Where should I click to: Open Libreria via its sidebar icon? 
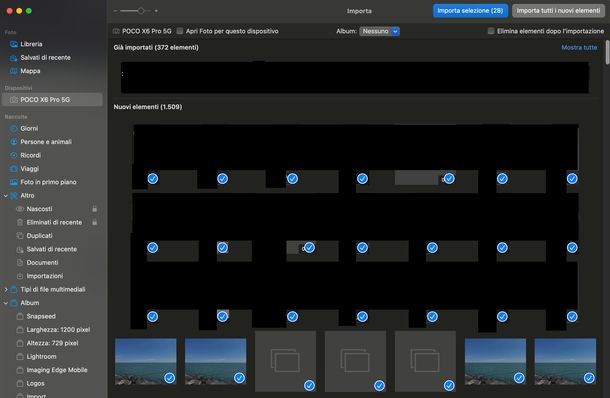point(14,44)
